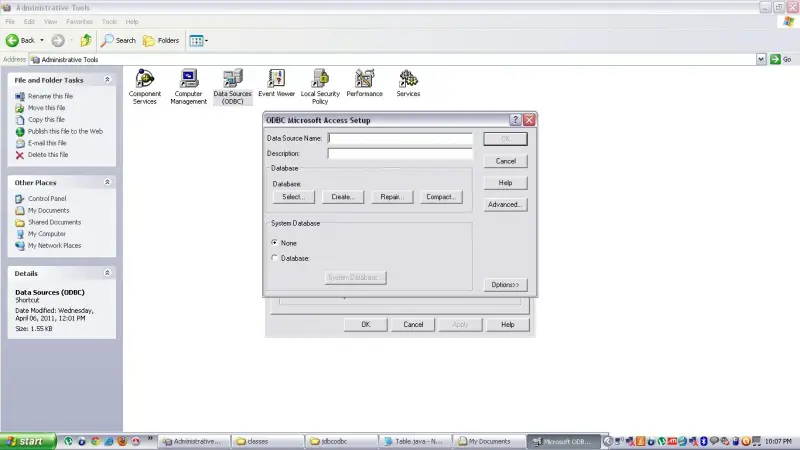Click Help in ODBC Access Setup dialog

click(x=505, y=183)
